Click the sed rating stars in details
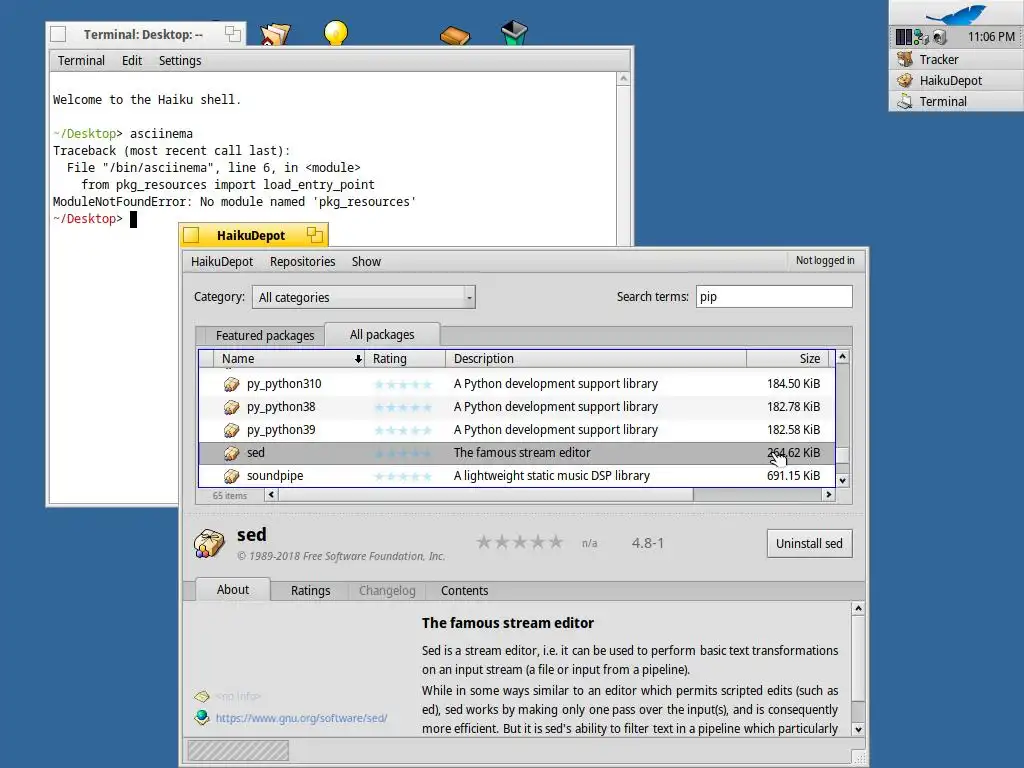The height and width of the screenshot is (768, 1024). click(520, 542)
